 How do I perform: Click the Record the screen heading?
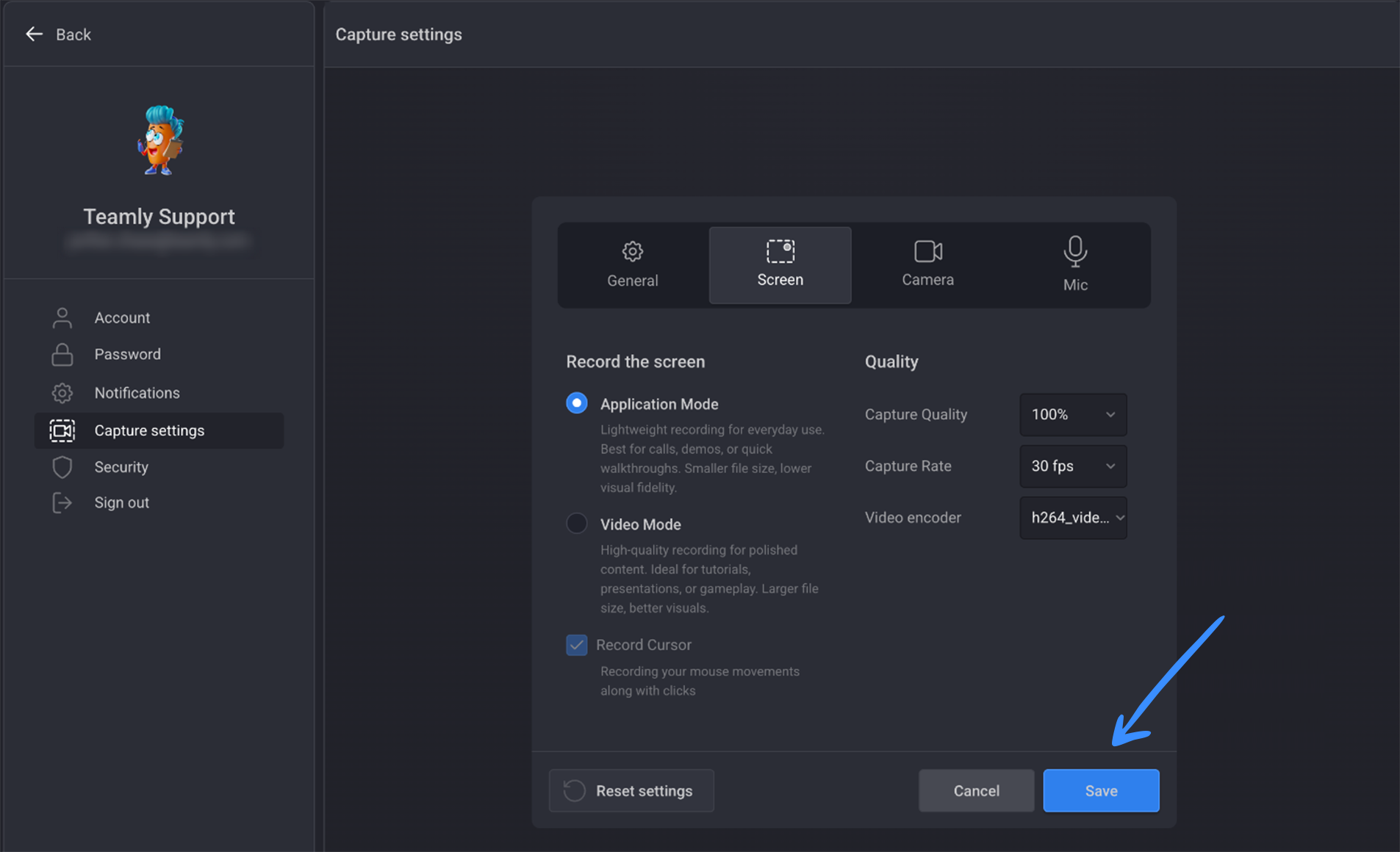pos(636,361)
